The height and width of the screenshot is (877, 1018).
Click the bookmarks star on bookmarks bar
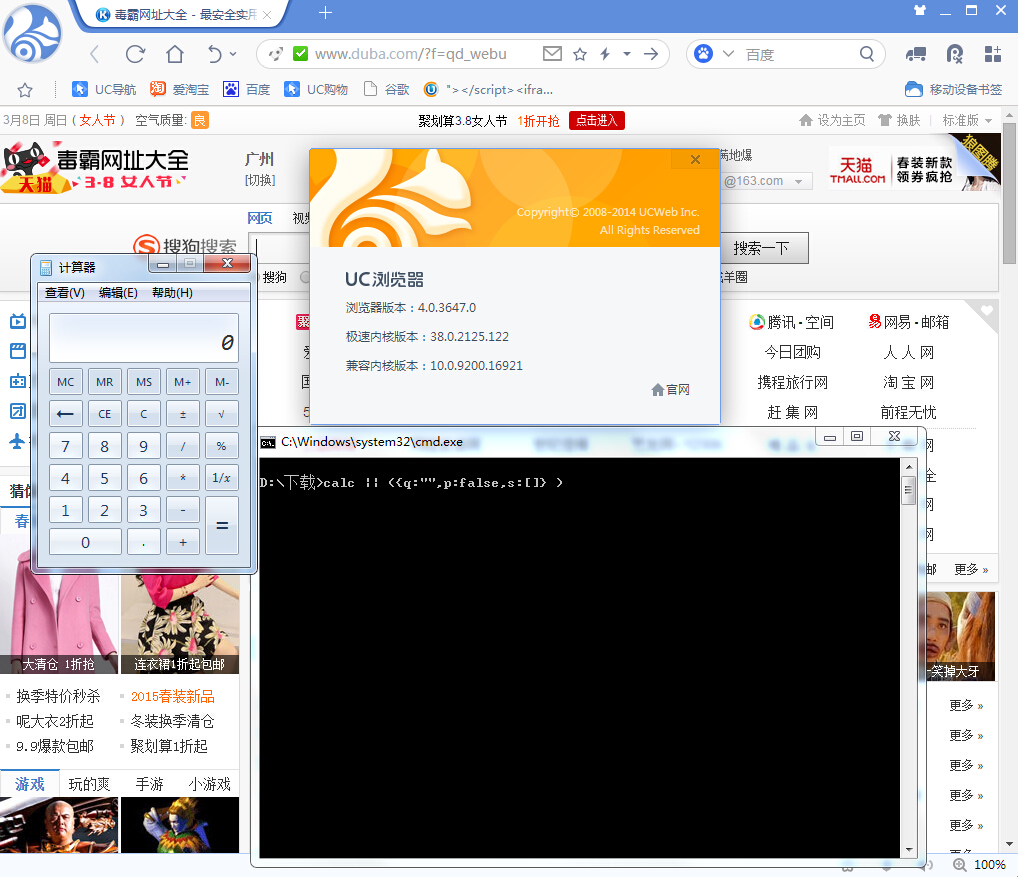[25, 90]
